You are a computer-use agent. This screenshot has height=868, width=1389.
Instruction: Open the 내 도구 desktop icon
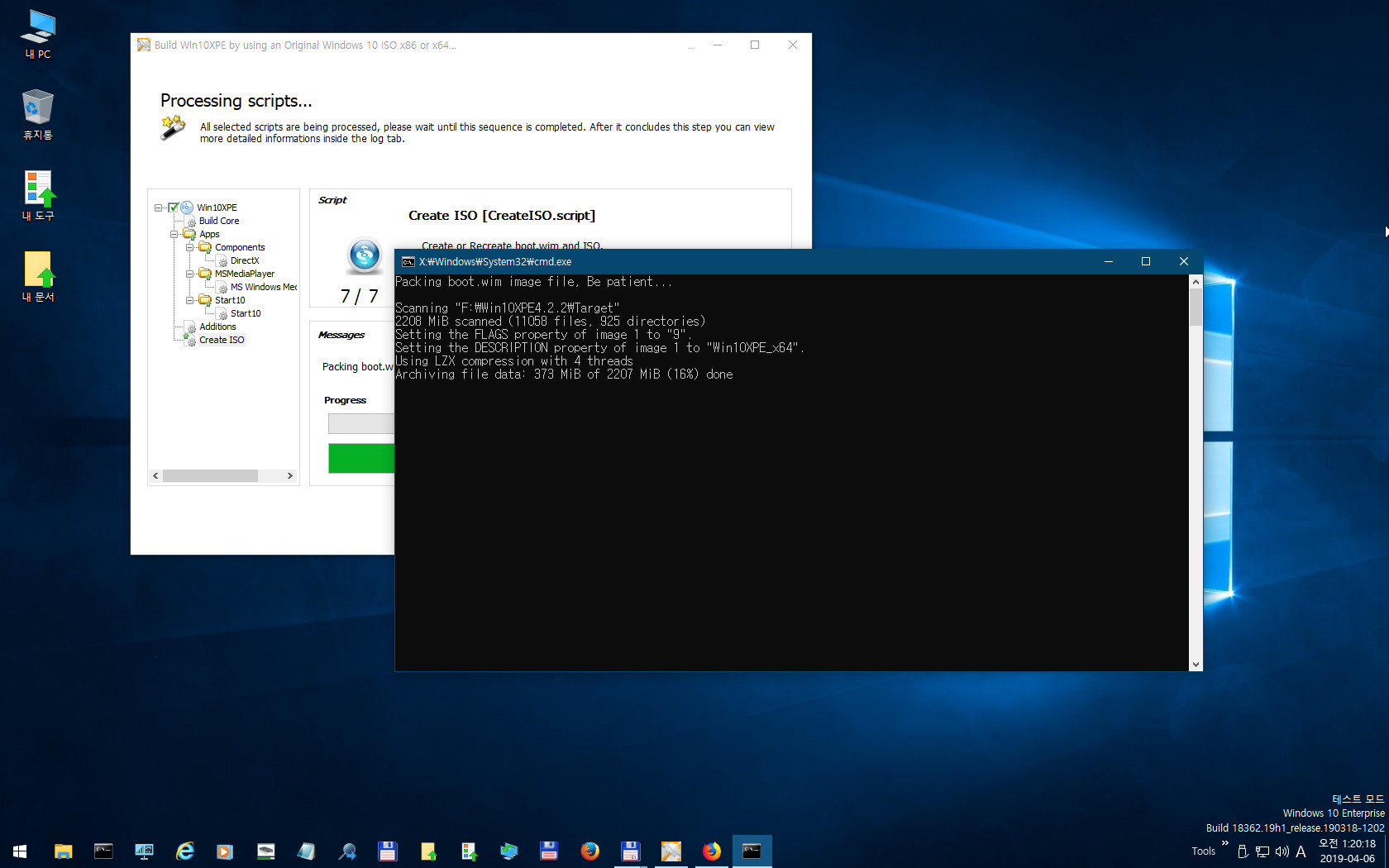coord(38,196)
